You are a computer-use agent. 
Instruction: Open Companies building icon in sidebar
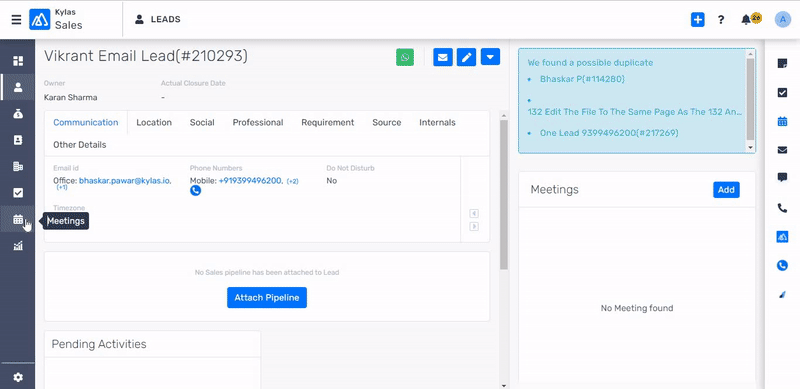tap(18, 166)
